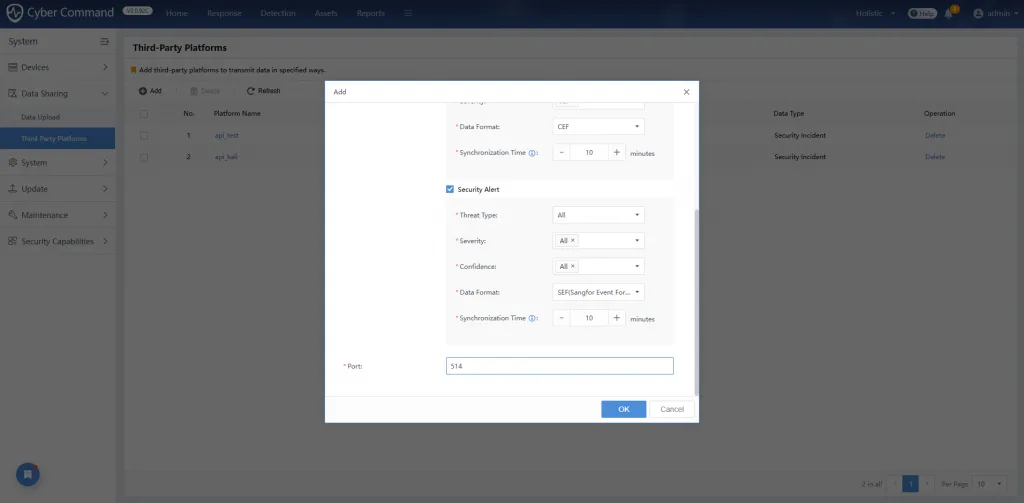
Task: Click the Update sidebar icon
Action: (x=12, y=189)
